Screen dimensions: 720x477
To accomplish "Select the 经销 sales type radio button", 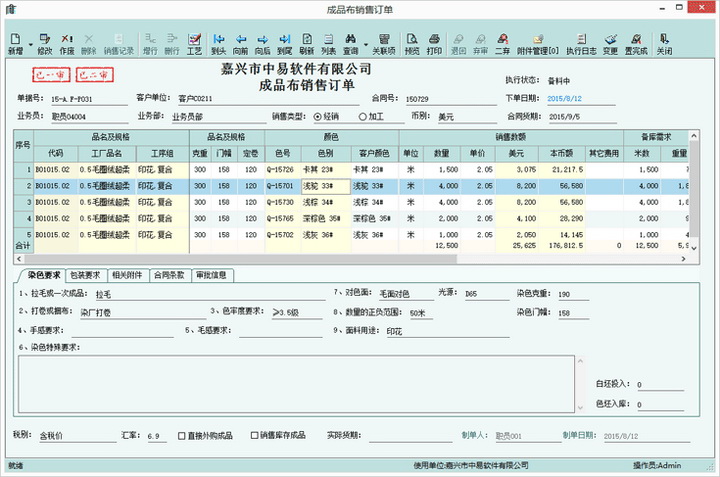I will coord(318,116).
